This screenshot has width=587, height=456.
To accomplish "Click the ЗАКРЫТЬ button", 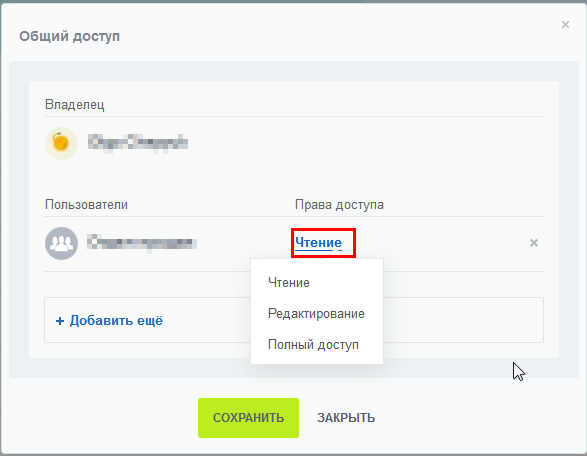I will pyautogui.click(x=346, y=418).
